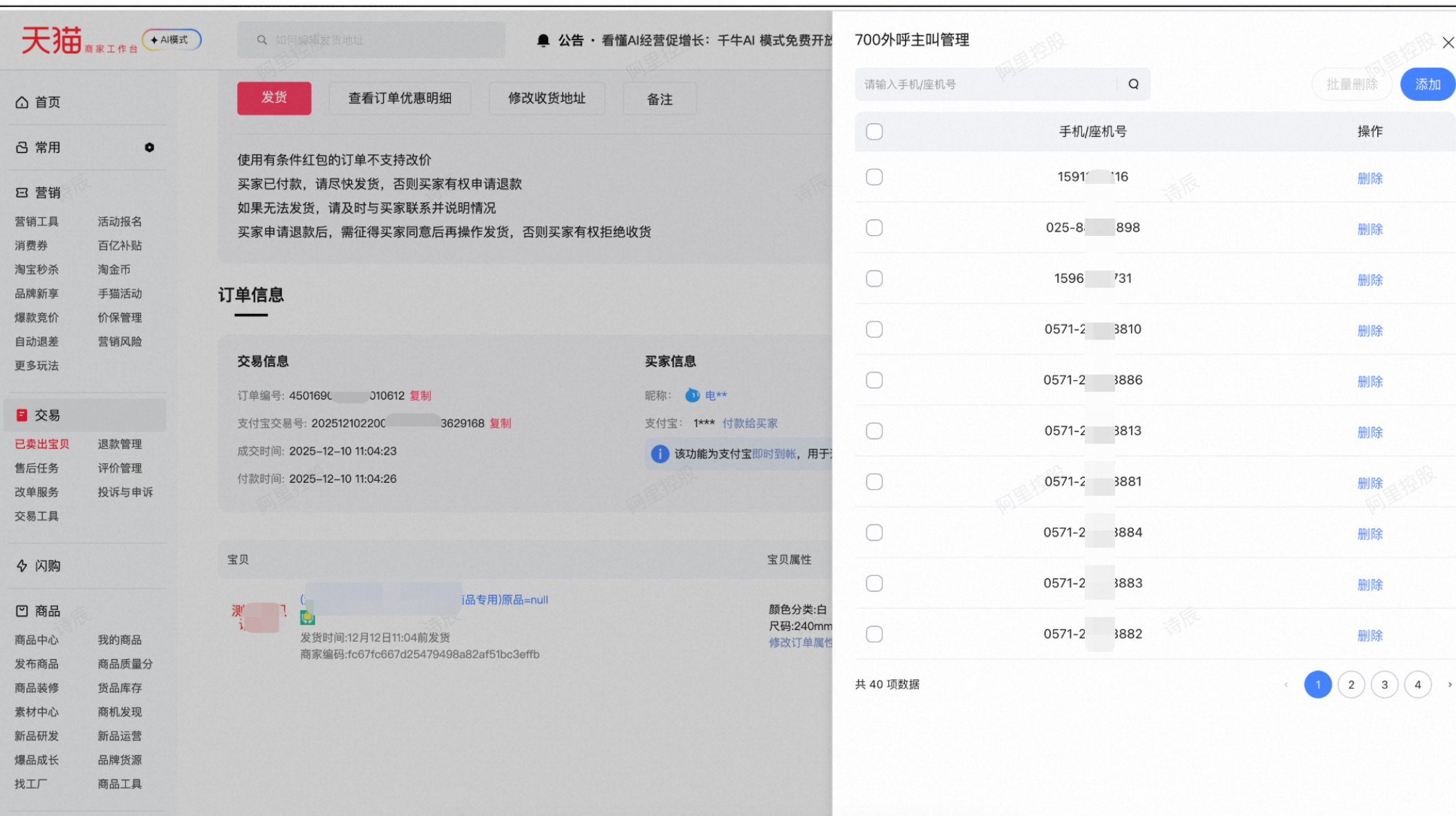
Task: Open 闪购 section in sidebar
Action: click(x=38, y=566)
